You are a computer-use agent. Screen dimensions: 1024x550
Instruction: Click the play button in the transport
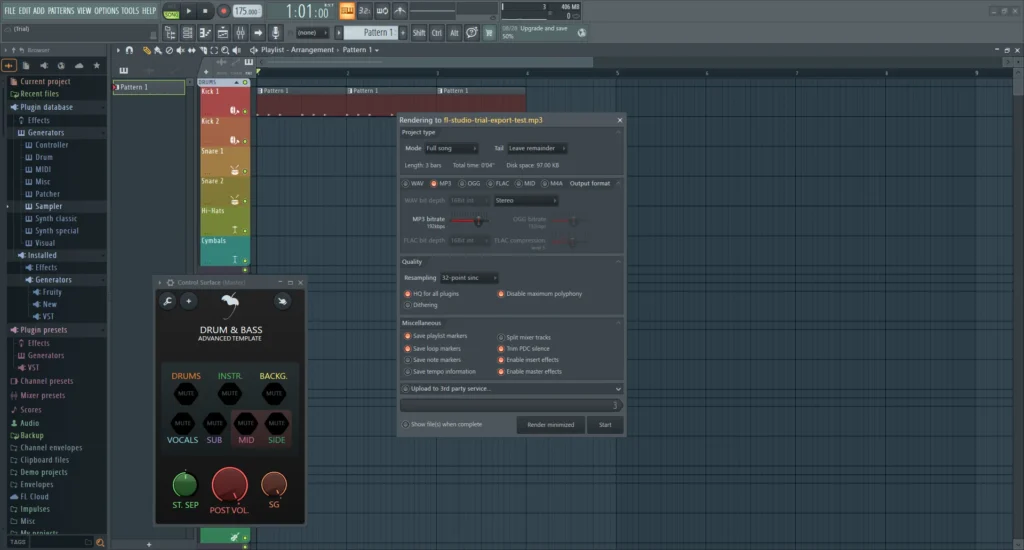coord(189,11)
